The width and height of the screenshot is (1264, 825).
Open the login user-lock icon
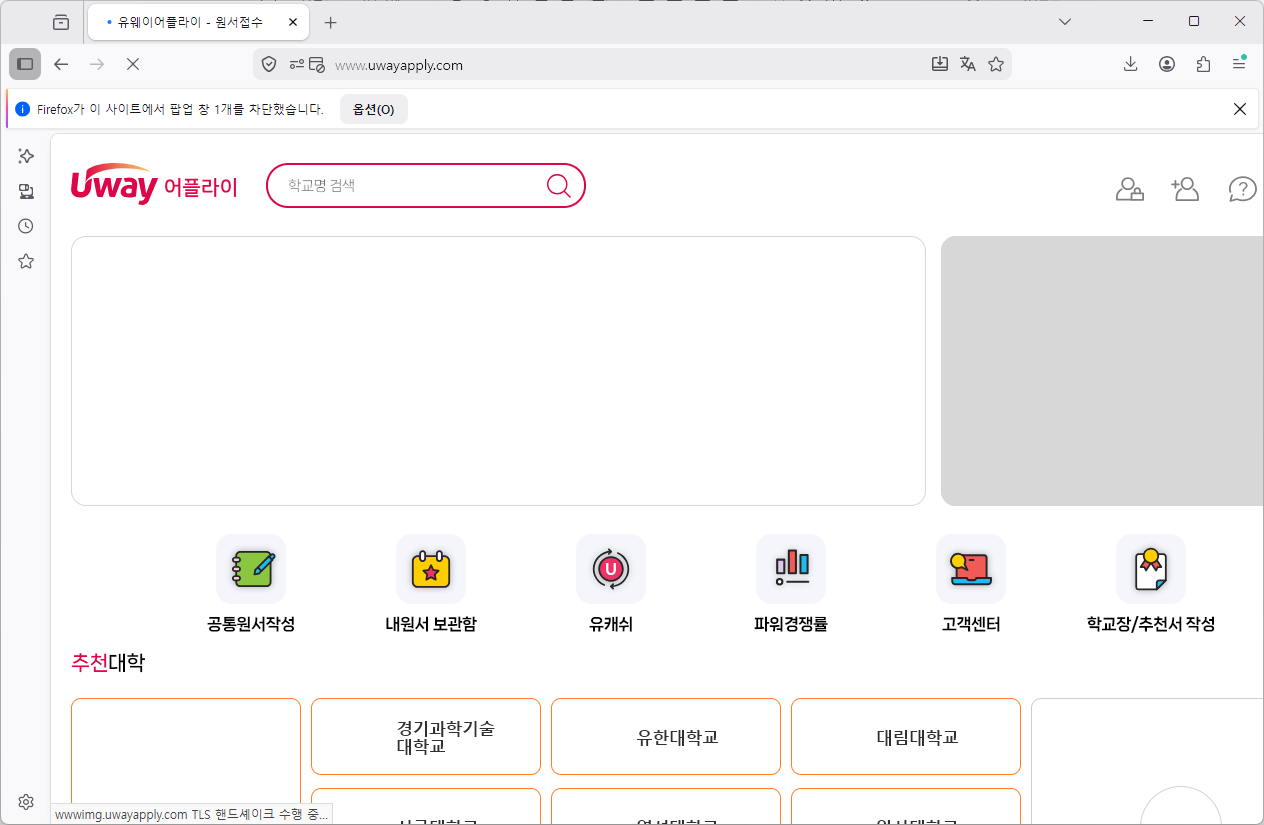[x=1130, y=189]
